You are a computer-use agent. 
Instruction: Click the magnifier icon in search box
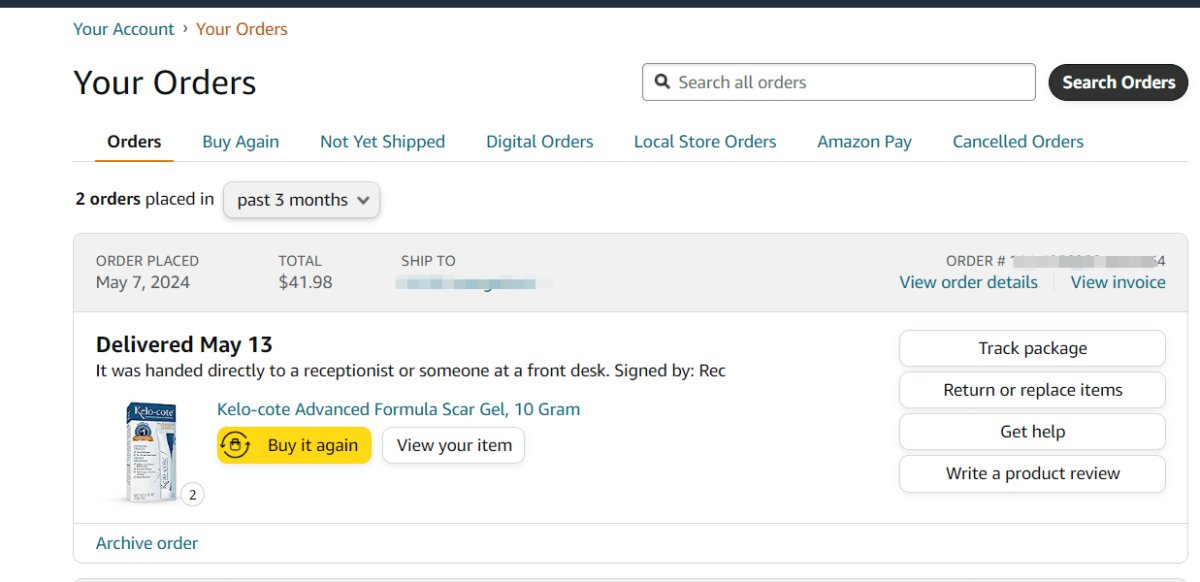coord(662,82)
